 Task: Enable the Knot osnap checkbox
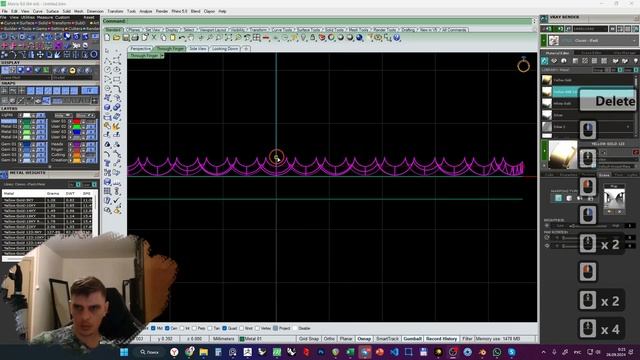(x=242, y=328)
